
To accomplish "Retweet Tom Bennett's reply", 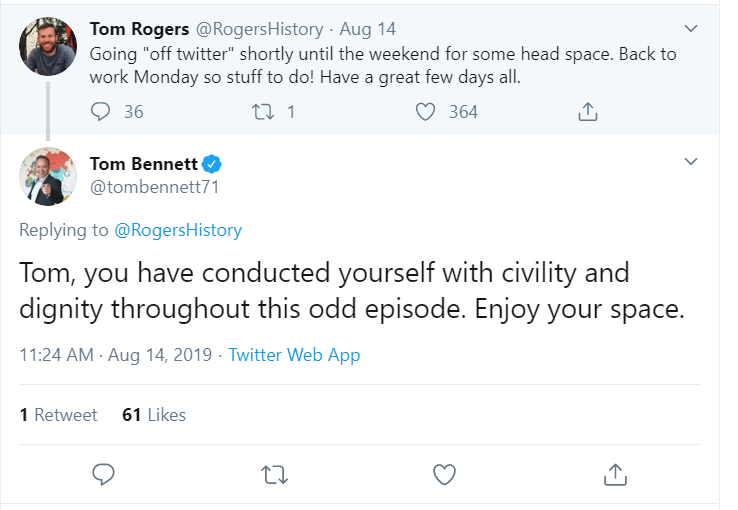I will click(x=274, y=473).
